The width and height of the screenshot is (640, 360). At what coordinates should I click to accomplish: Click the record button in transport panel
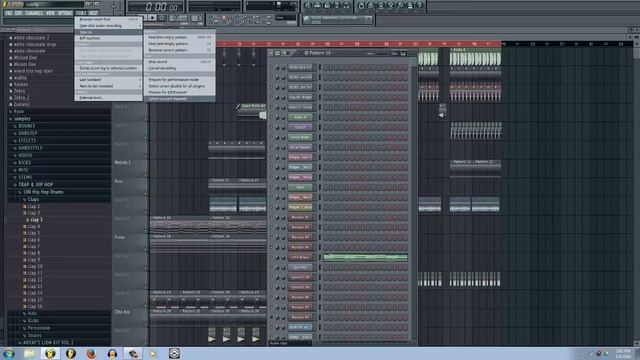(162, 18)
